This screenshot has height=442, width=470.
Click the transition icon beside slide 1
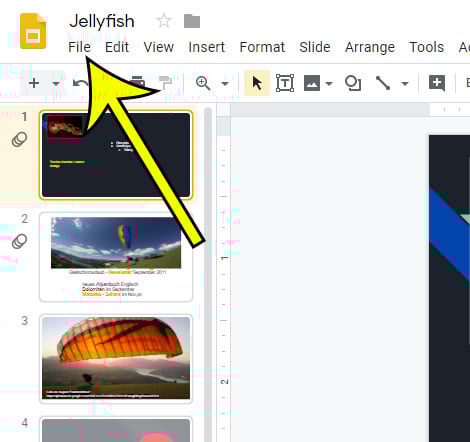click(20, 139)
